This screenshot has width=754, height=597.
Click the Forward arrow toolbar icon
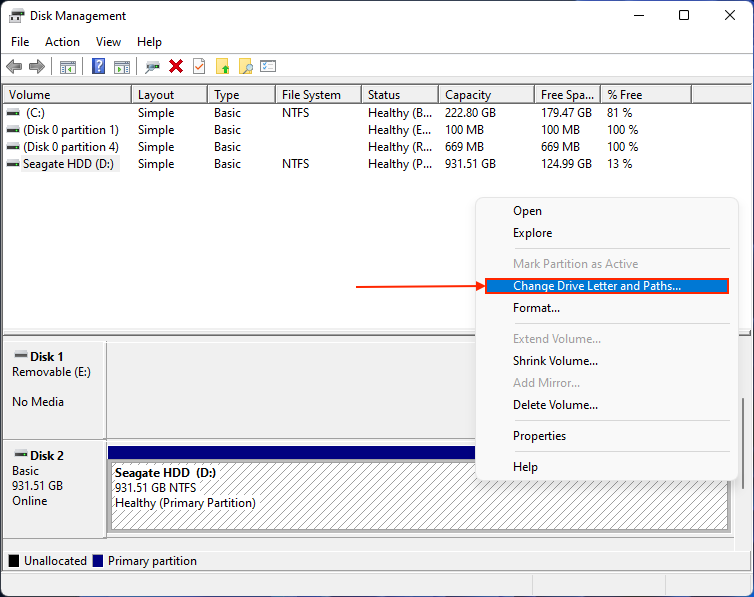[x=37, y=66]
